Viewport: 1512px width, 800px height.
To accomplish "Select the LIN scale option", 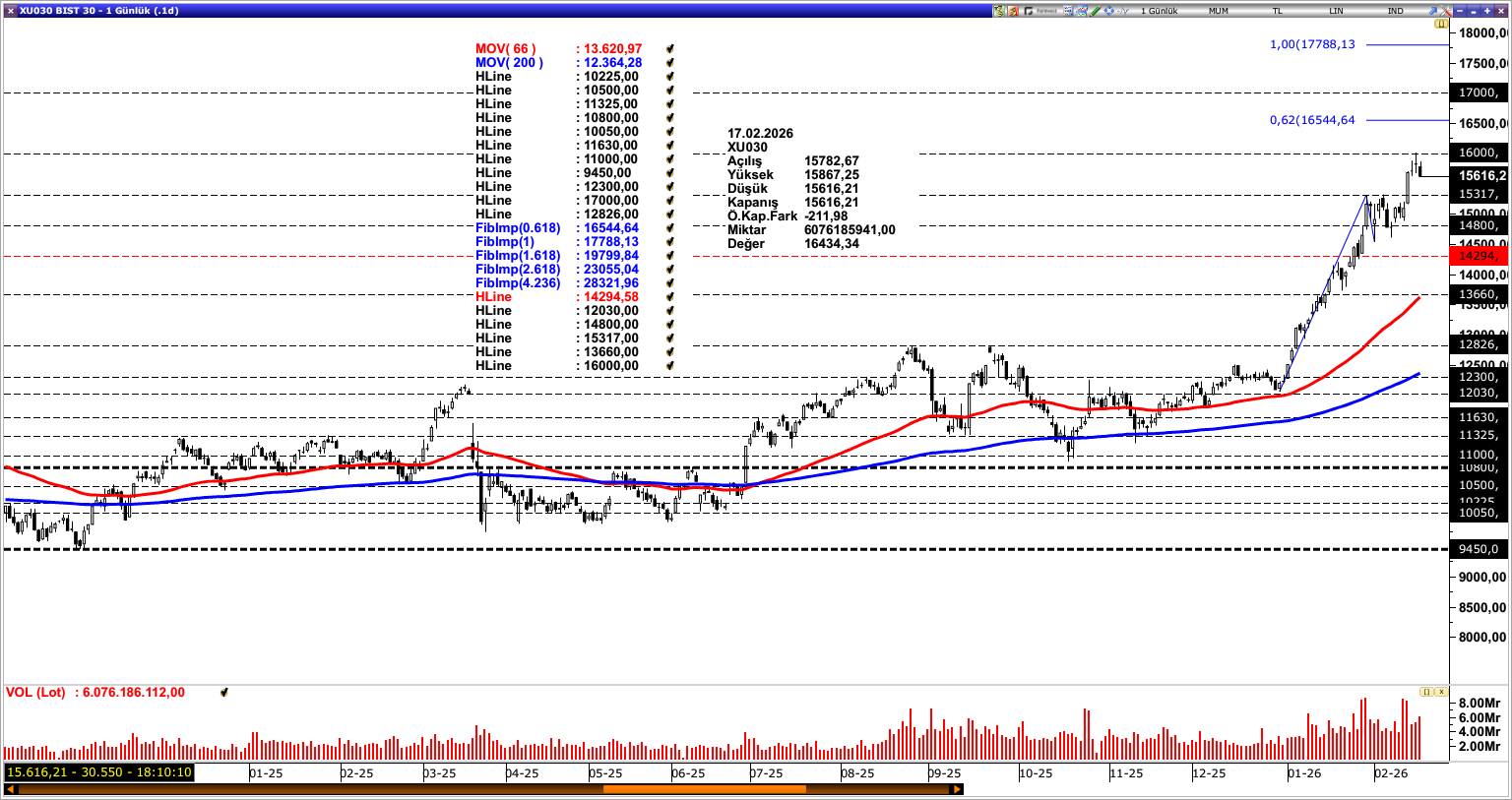I will (x=1336, y=11).
